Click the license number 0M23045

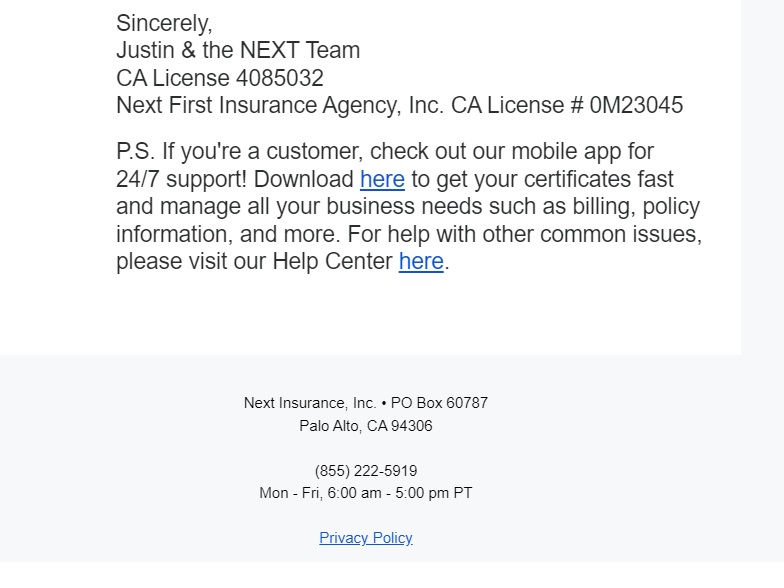[636, 106]
